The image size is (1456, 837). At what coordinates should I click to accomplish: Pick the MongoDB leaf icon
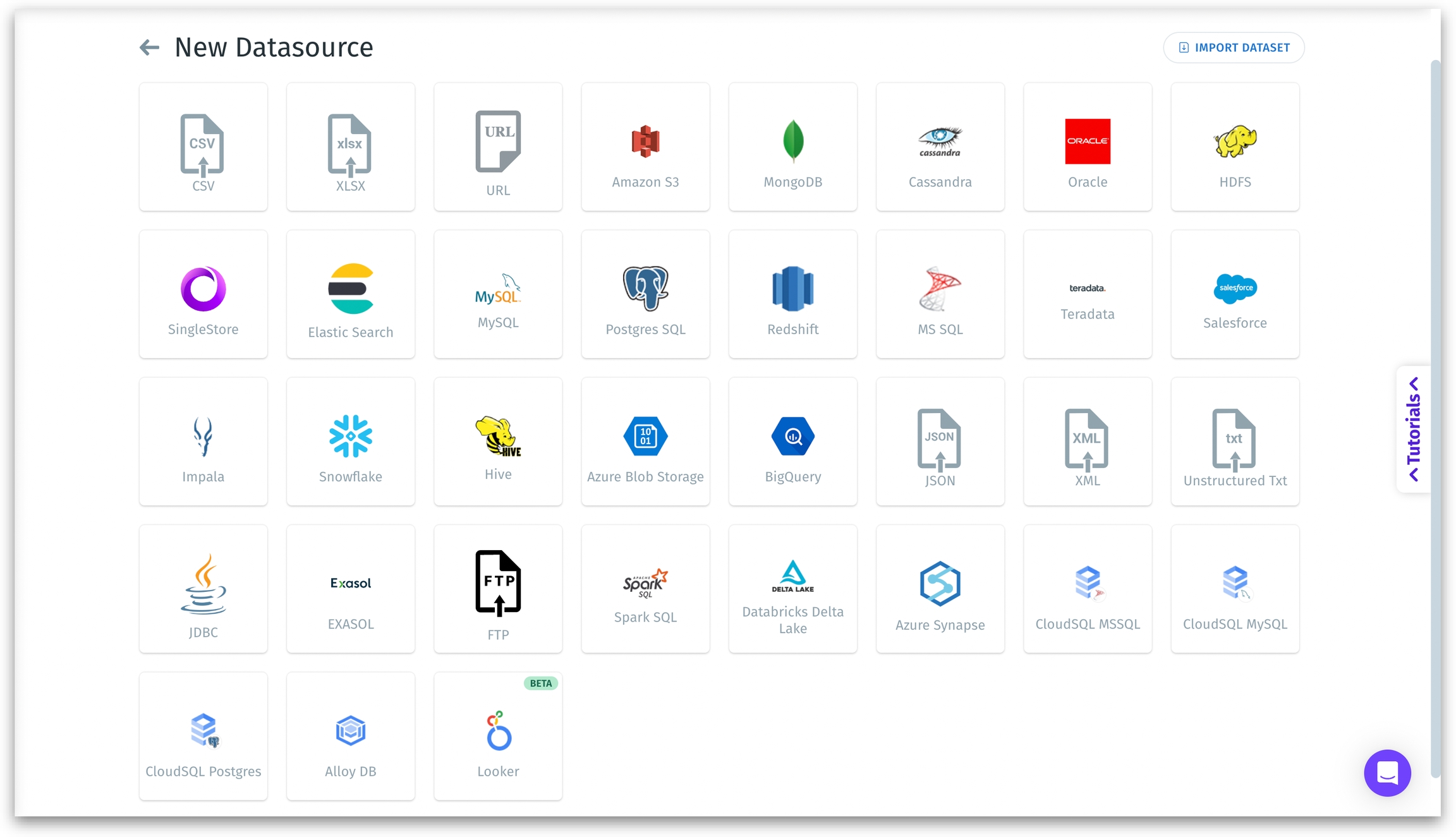792,140
